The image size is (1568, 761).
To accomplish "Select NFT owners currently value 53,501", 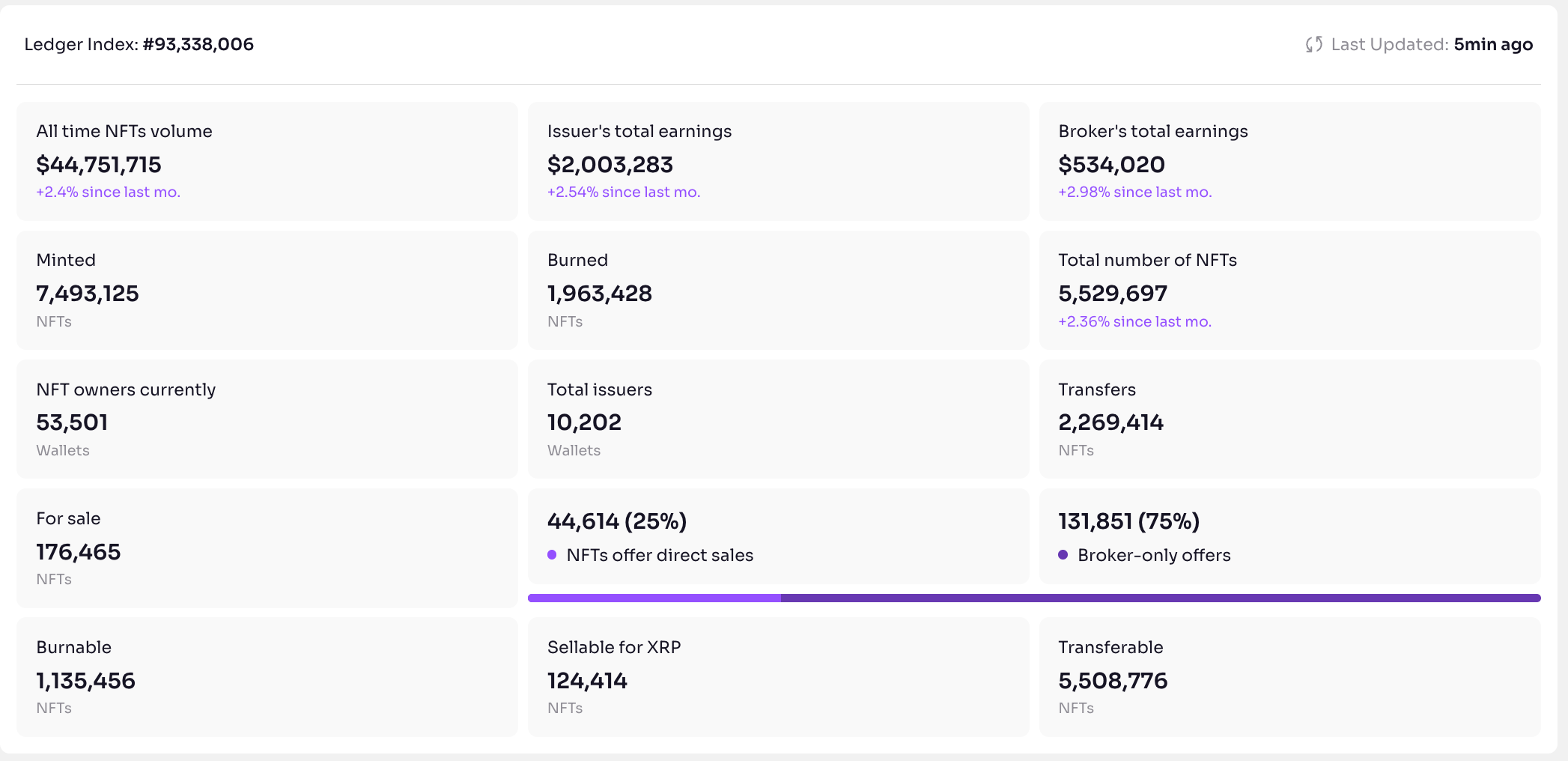I will 72,422.
